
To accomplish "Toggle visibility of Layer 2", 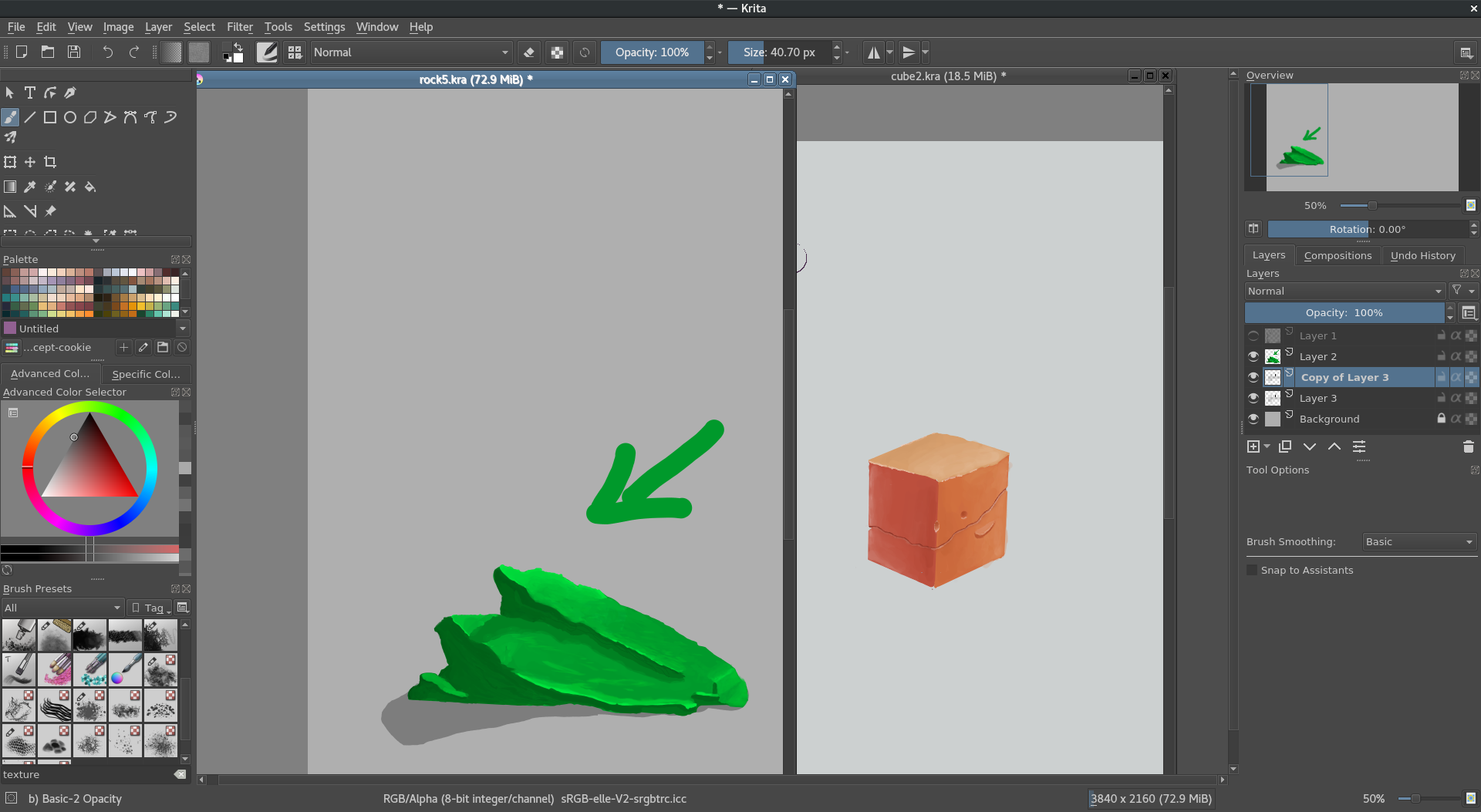I will pos(1253,356).
